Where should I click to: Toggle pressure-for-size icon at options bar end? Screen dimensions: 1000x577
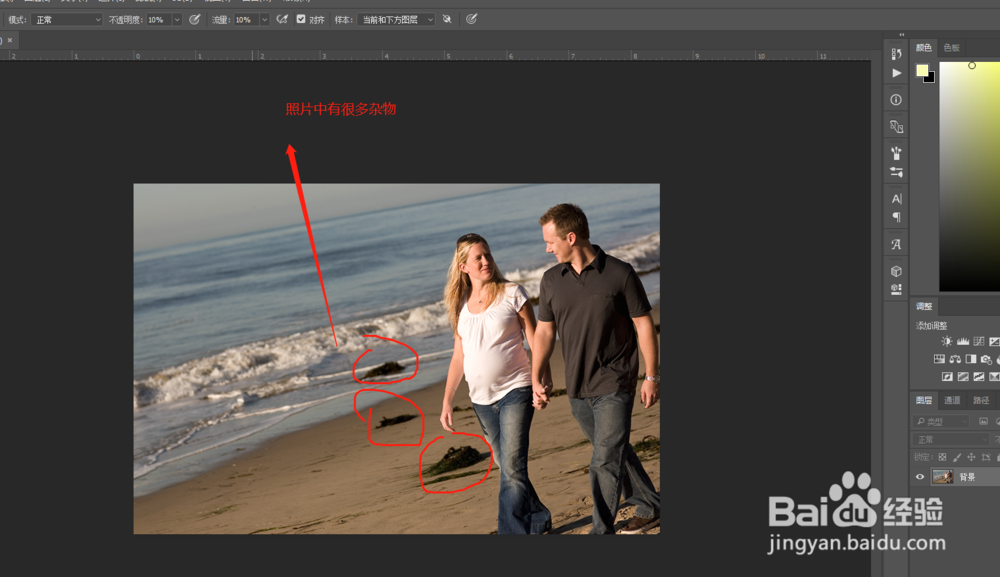point(471,19)
